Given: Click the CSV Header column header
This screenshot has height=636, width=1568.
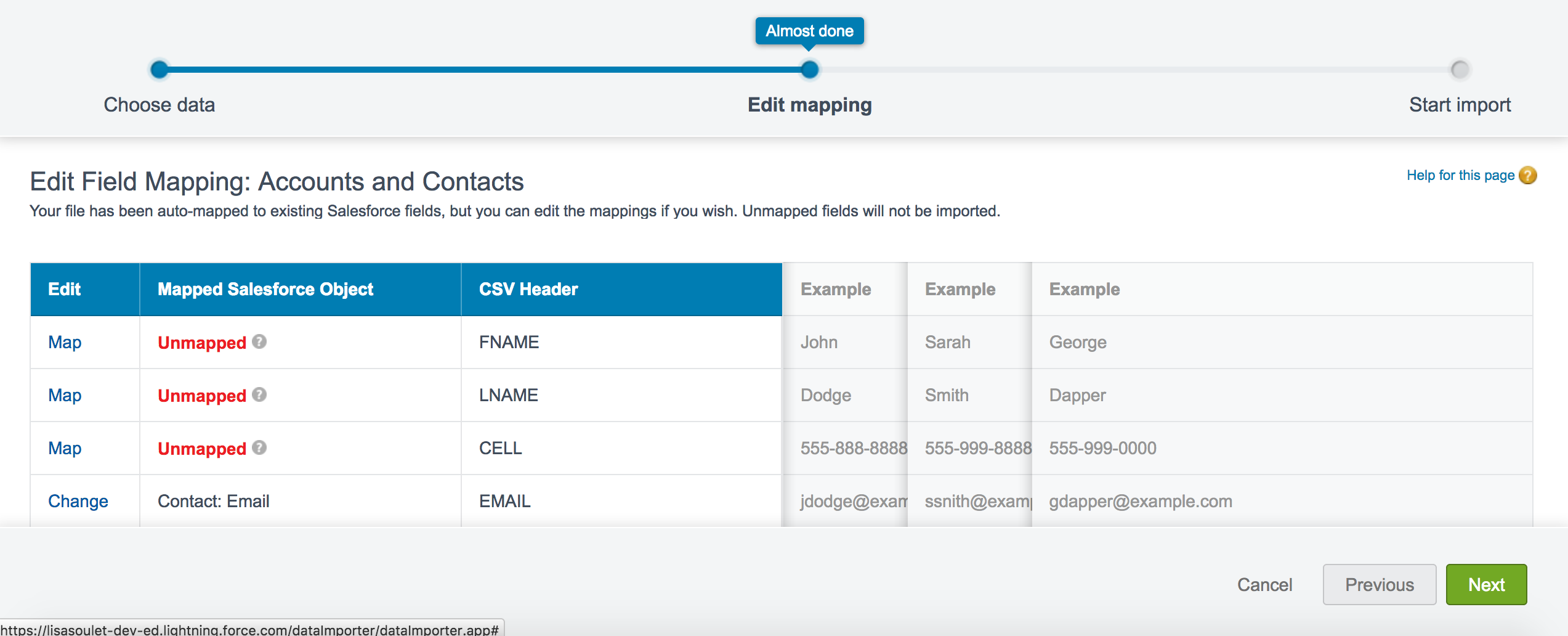Looking at the screenshot, I should (x=528, y=289).
